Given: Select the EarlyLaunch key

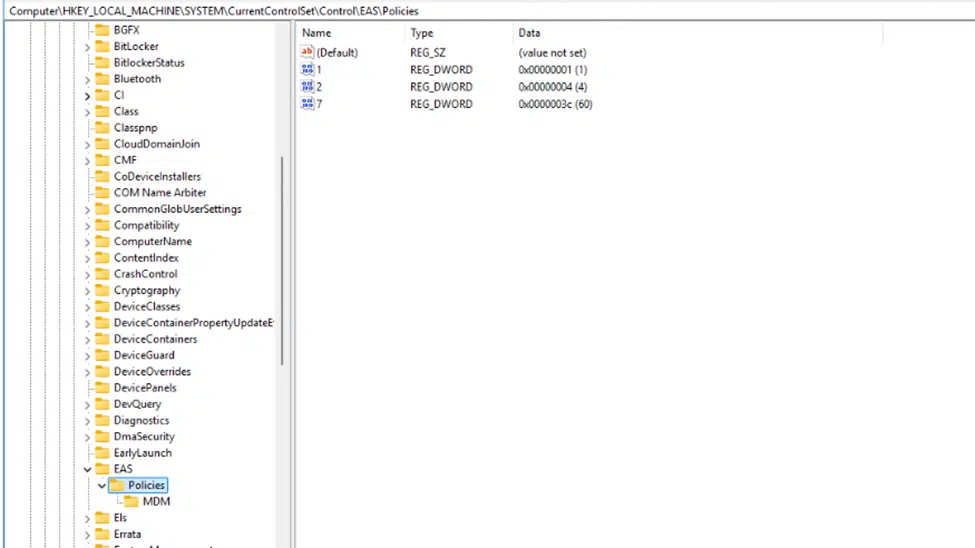Looking at the screenshot, I should (x=142, y=453).
